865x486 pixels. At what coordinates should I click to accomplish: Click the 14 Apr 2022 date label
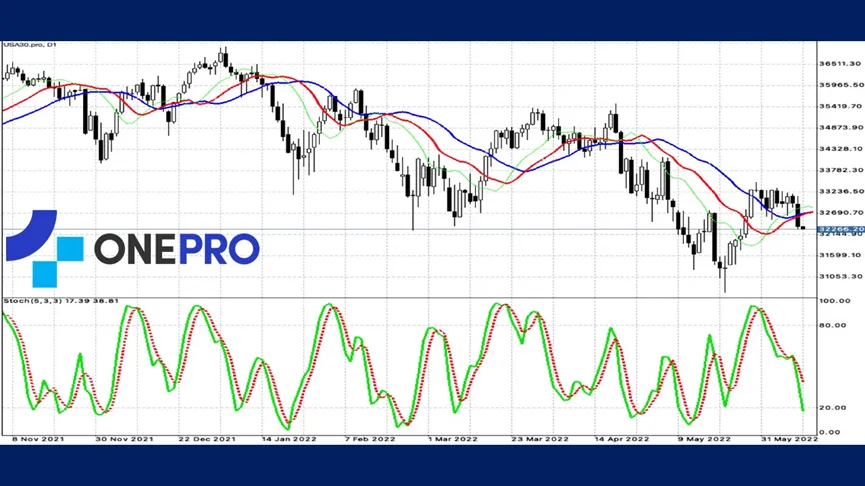[622, 439]
